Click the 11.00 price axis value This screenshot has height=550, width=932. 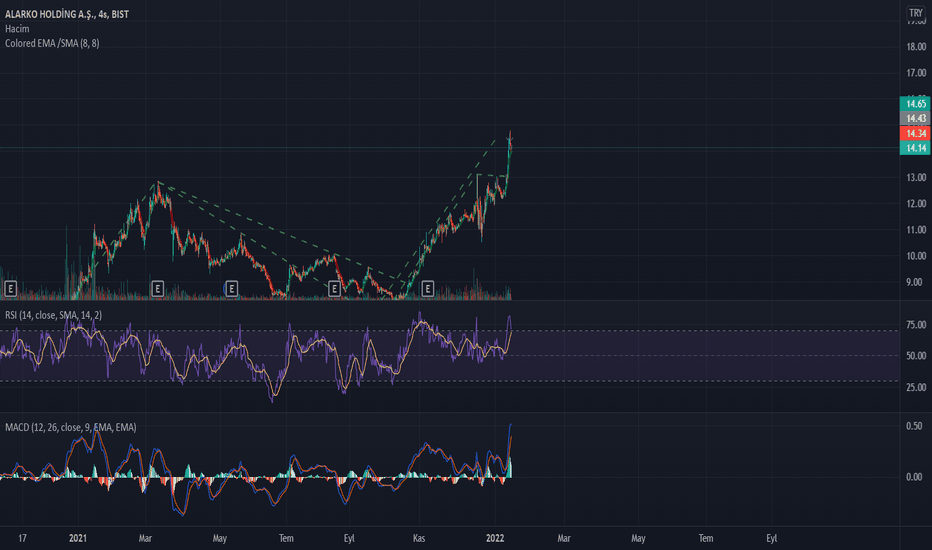[916, 230]
